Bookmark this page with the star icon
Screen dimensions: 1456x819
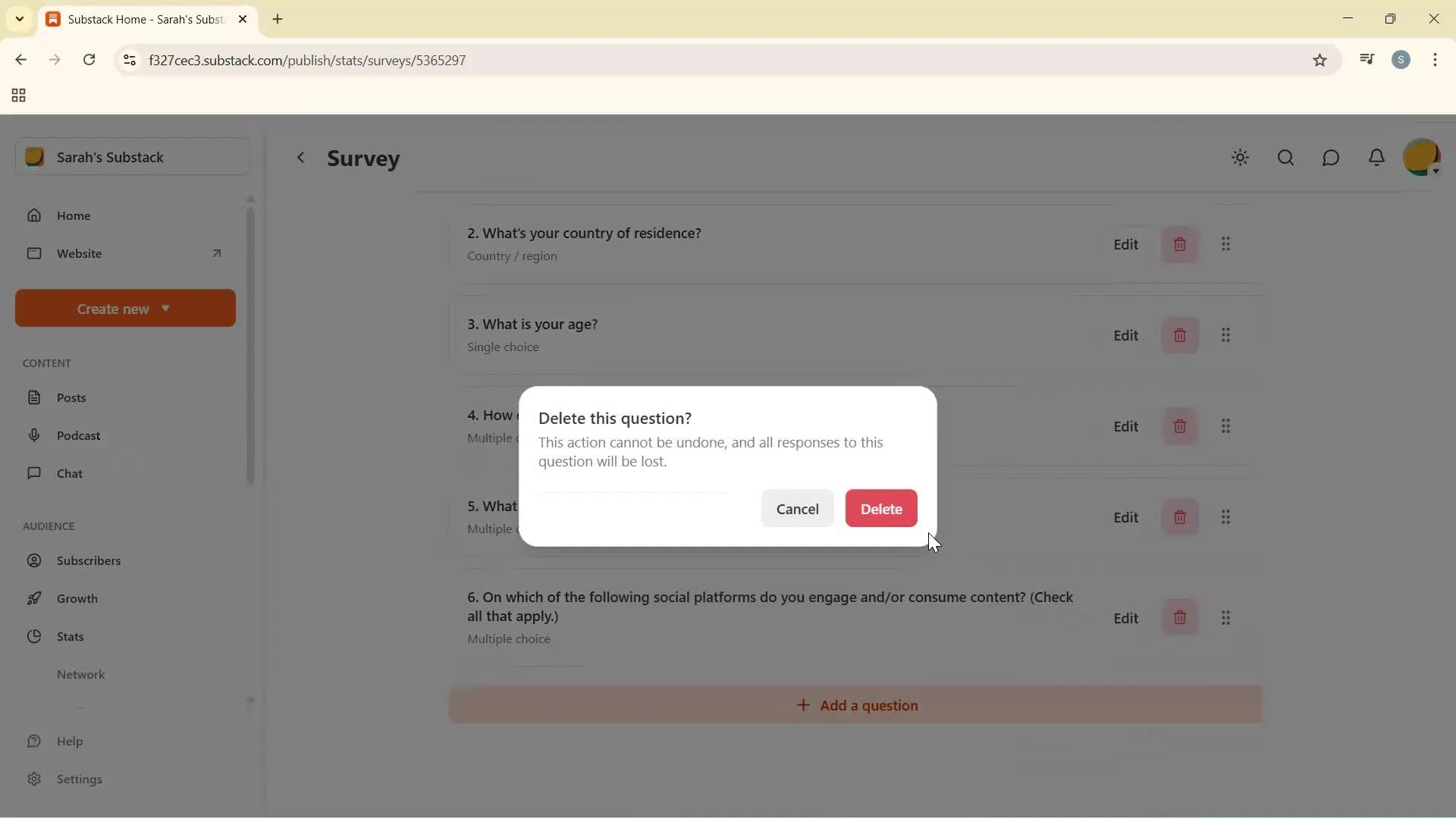coord(1319,61)
